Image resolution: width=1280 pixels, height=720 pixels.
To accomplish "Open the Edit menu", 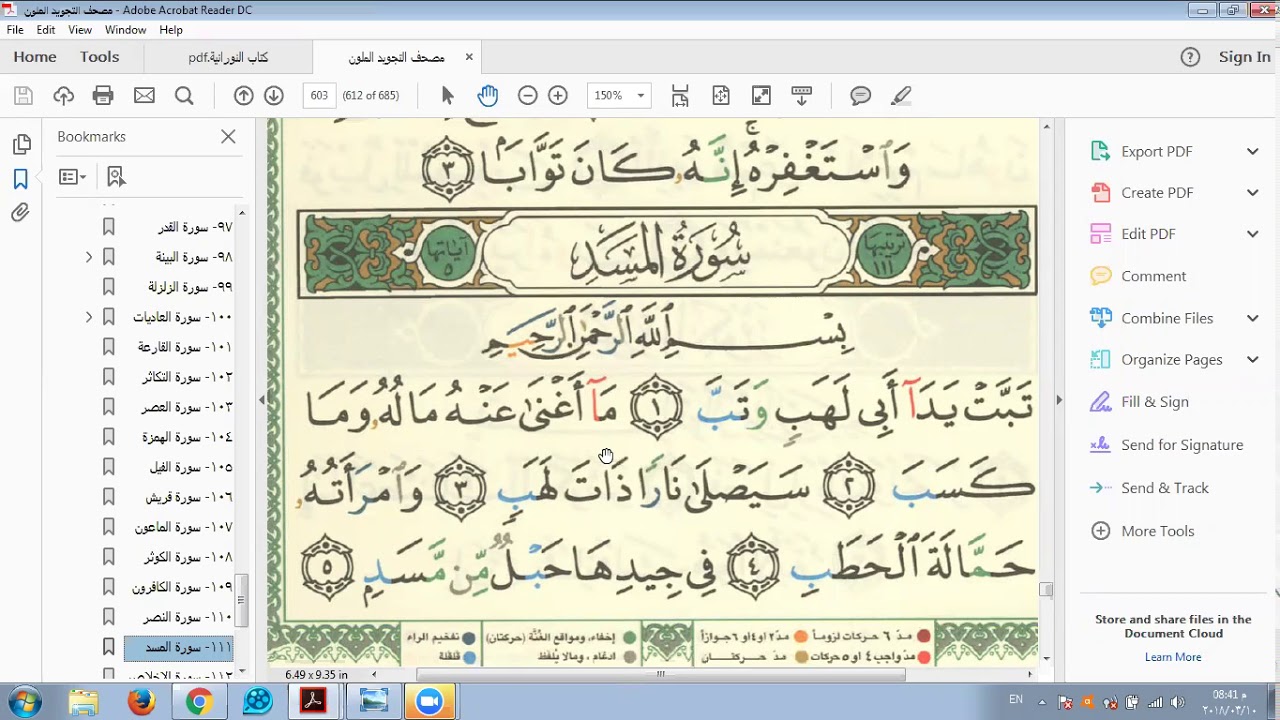I will coord(46,30).
